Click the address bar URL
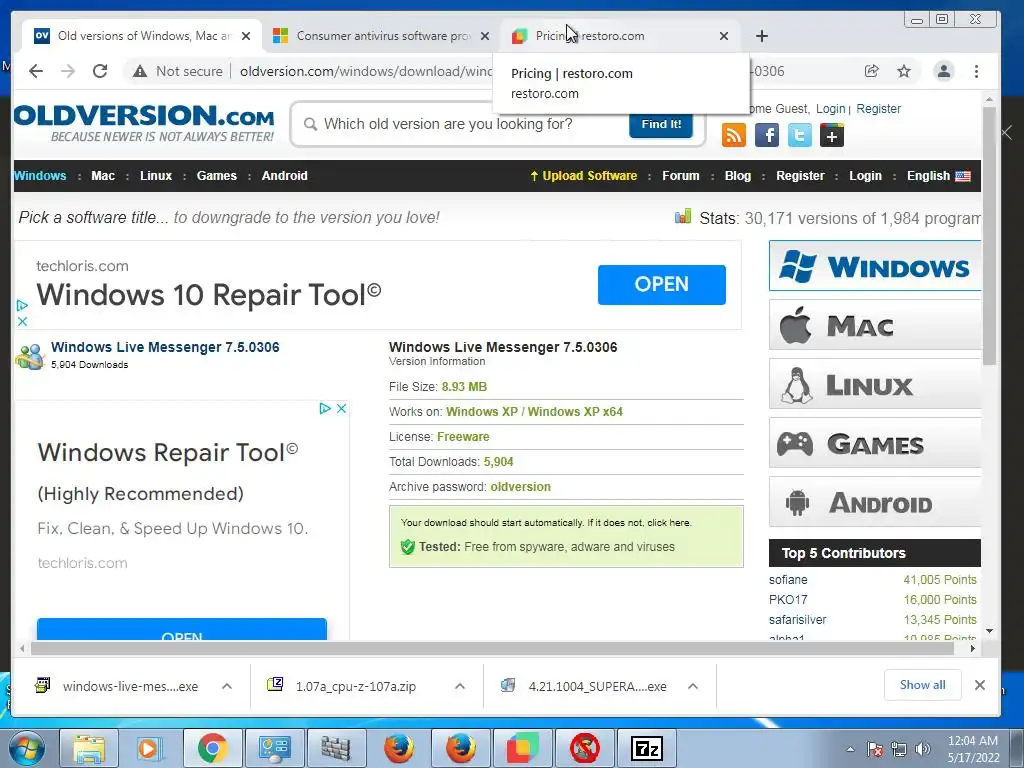This screenshot has height=768, width=1024. pyautogui.click(x=366, y=71)
